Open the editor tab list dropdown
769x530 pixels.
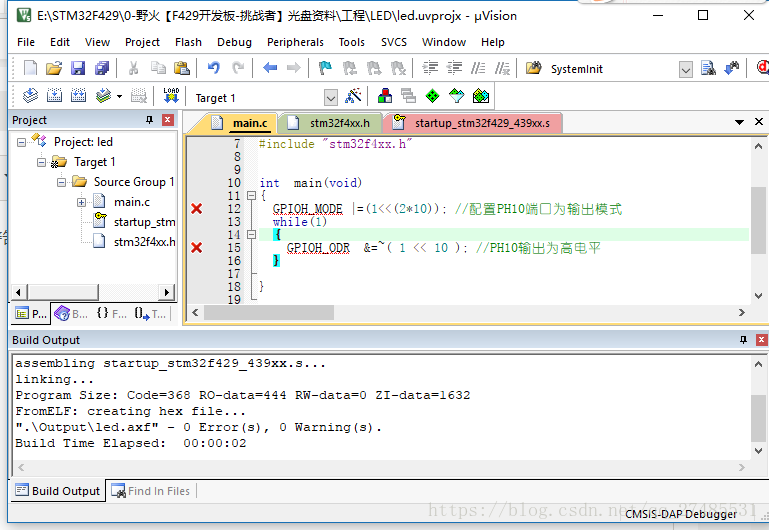point(739,122)
